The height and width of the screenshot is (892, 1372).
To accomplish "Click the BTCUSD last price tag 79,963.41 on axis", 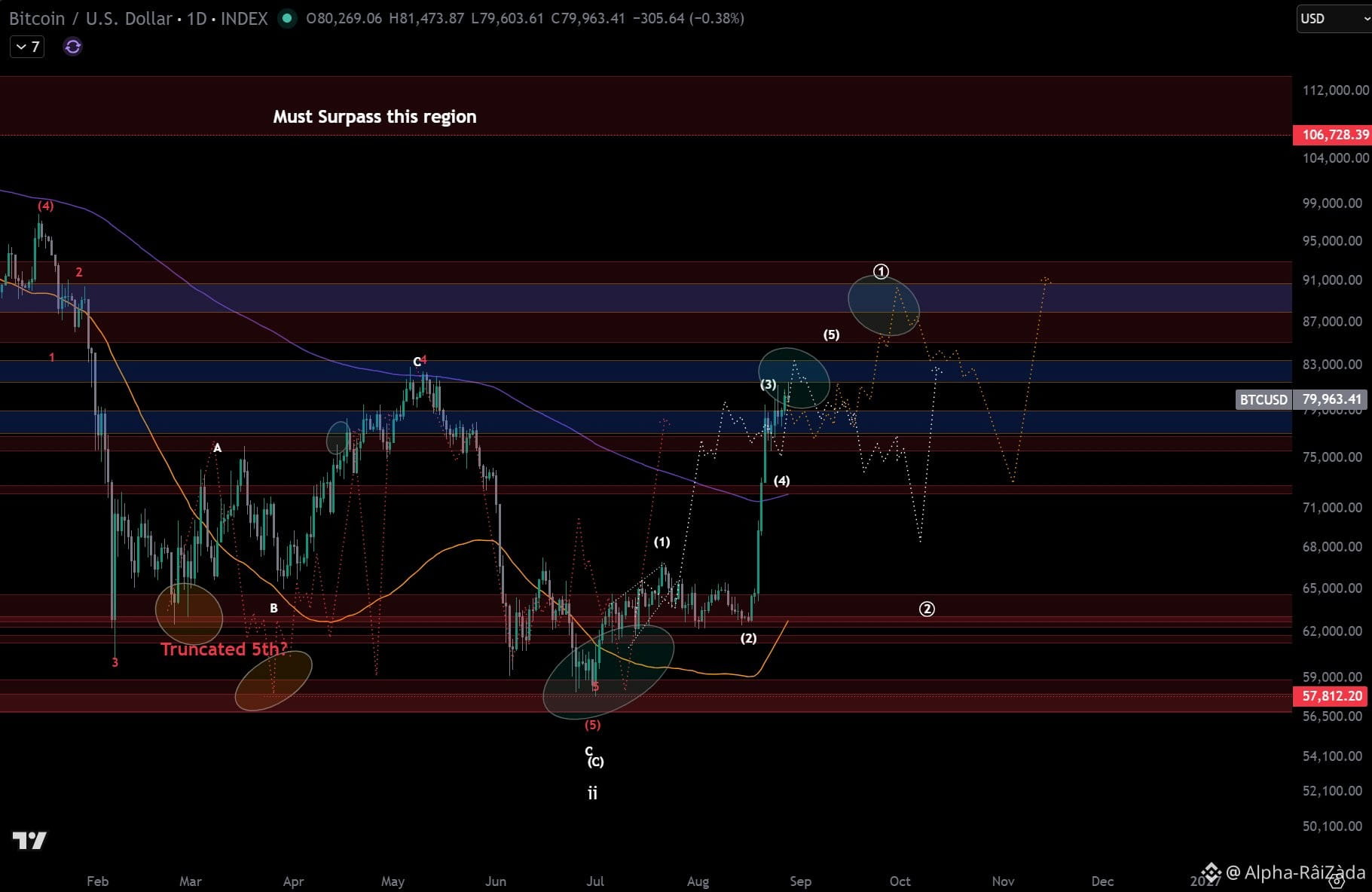I will pyautogui.click(x=1302, y=399).
